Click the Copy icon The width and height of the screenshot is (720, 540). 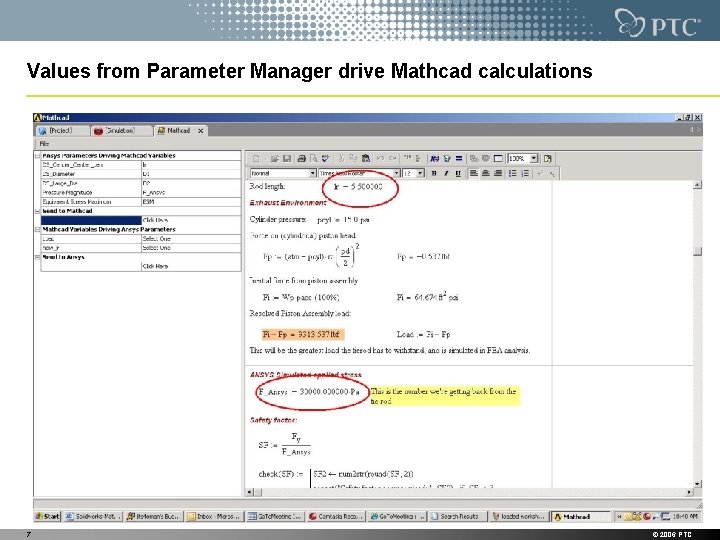click(x=353, y=158)
